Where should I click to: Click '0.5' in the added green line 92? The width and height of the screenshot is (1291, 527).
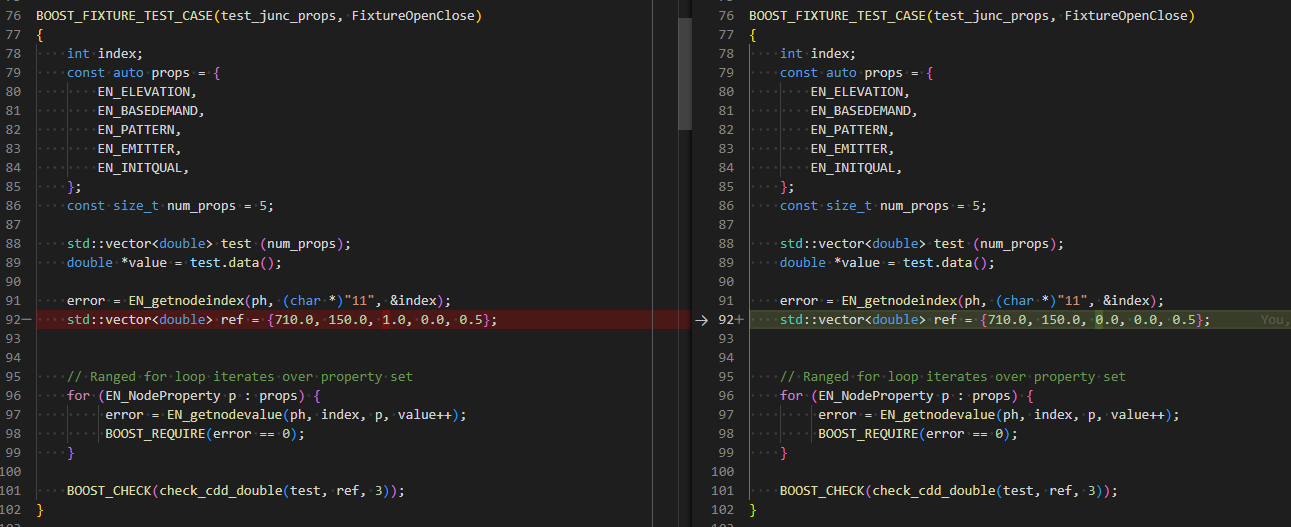point(1184,320)
